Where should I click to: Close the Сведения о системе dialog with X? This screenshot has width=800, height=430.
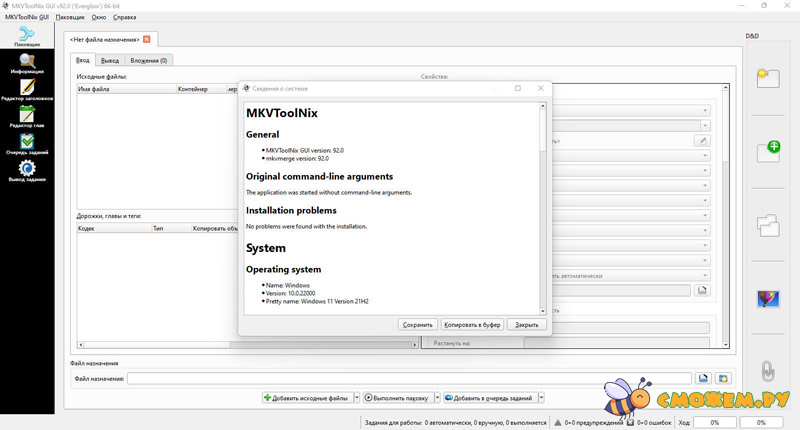[x=541, y=88]
